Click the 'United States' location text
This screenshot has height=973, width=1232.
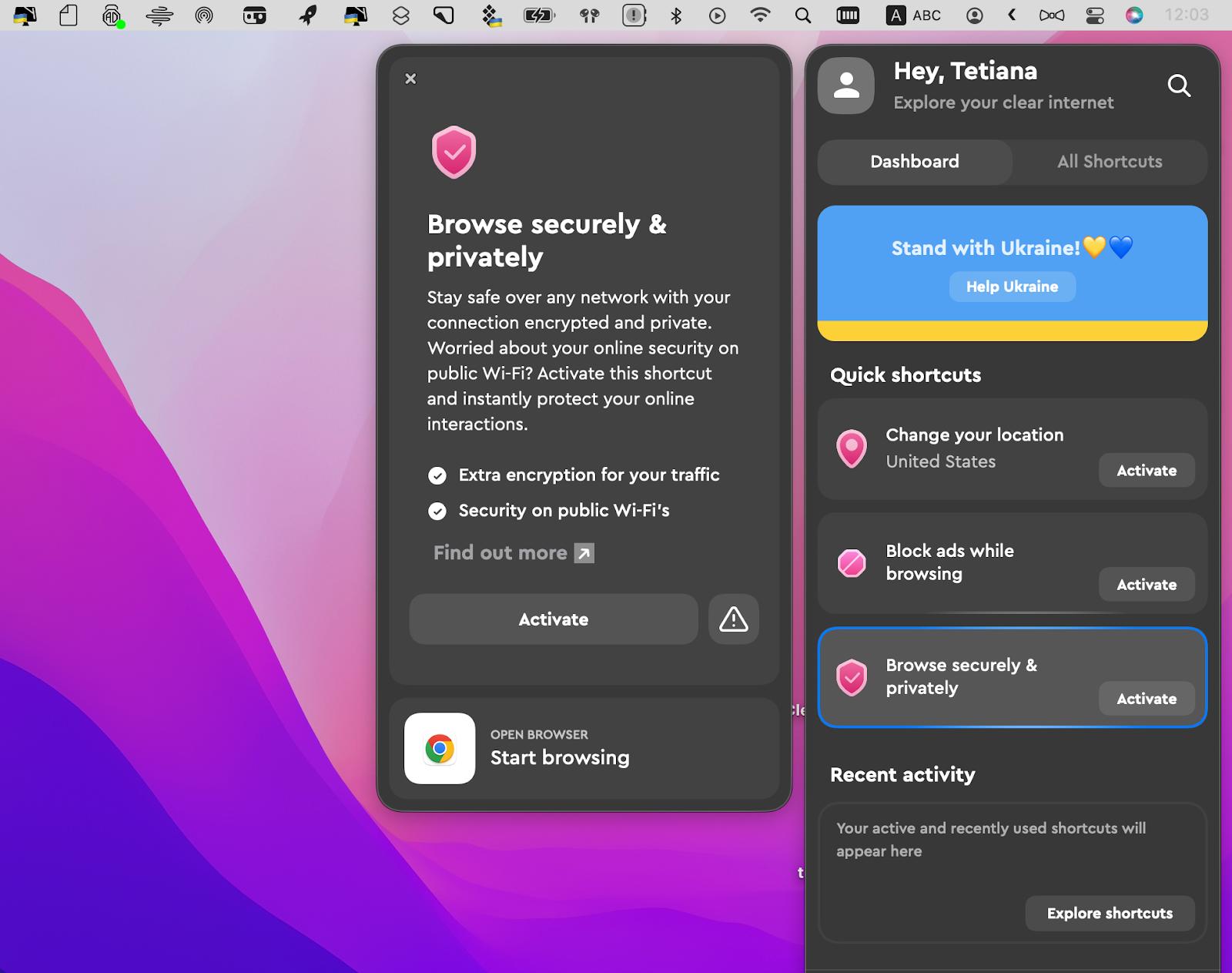(940, 461)
